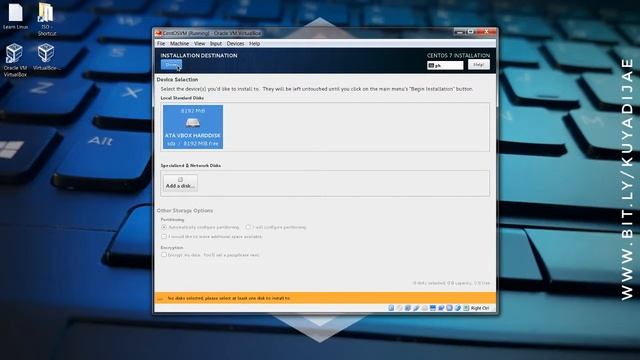640x360 pixels.
Task: Click the blue monitor display status icon
Action: [433, 308]
